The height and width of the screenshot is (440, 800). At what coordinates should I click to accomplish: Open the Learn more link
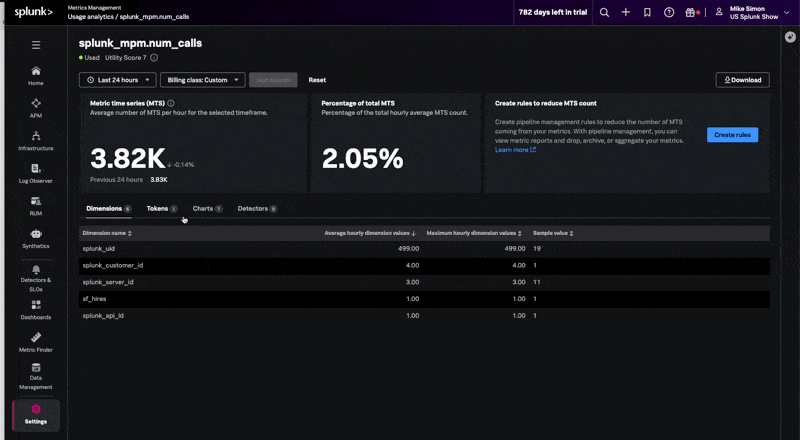[x=515, y=150]
